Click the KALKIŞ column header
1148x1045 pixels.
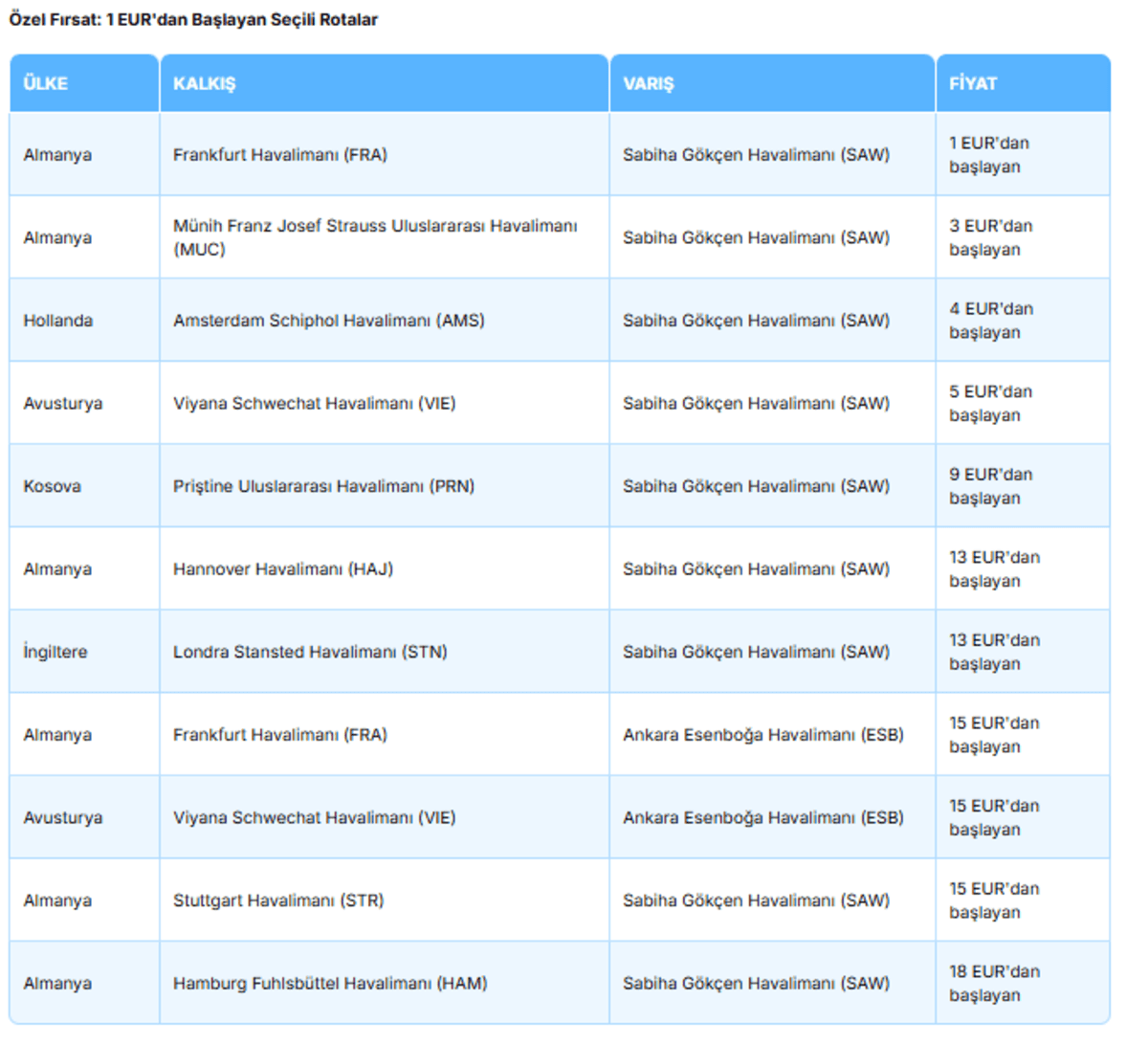pos(384,83)
